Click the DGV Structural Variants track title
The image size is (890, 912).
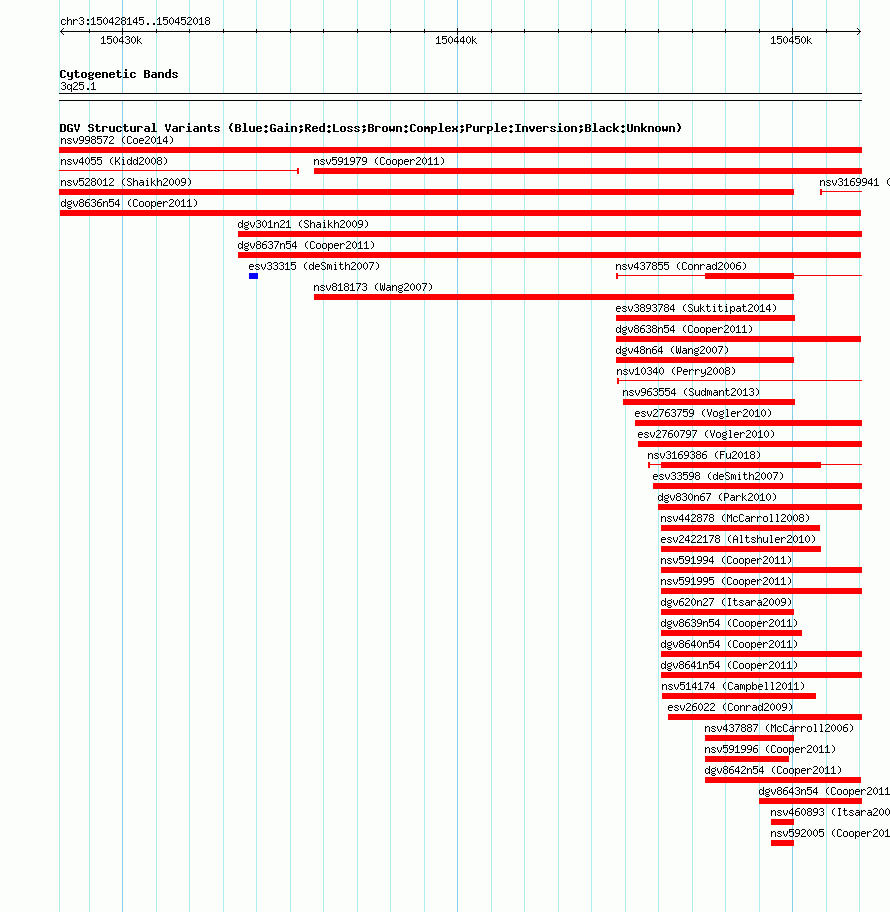coord(371,128)
